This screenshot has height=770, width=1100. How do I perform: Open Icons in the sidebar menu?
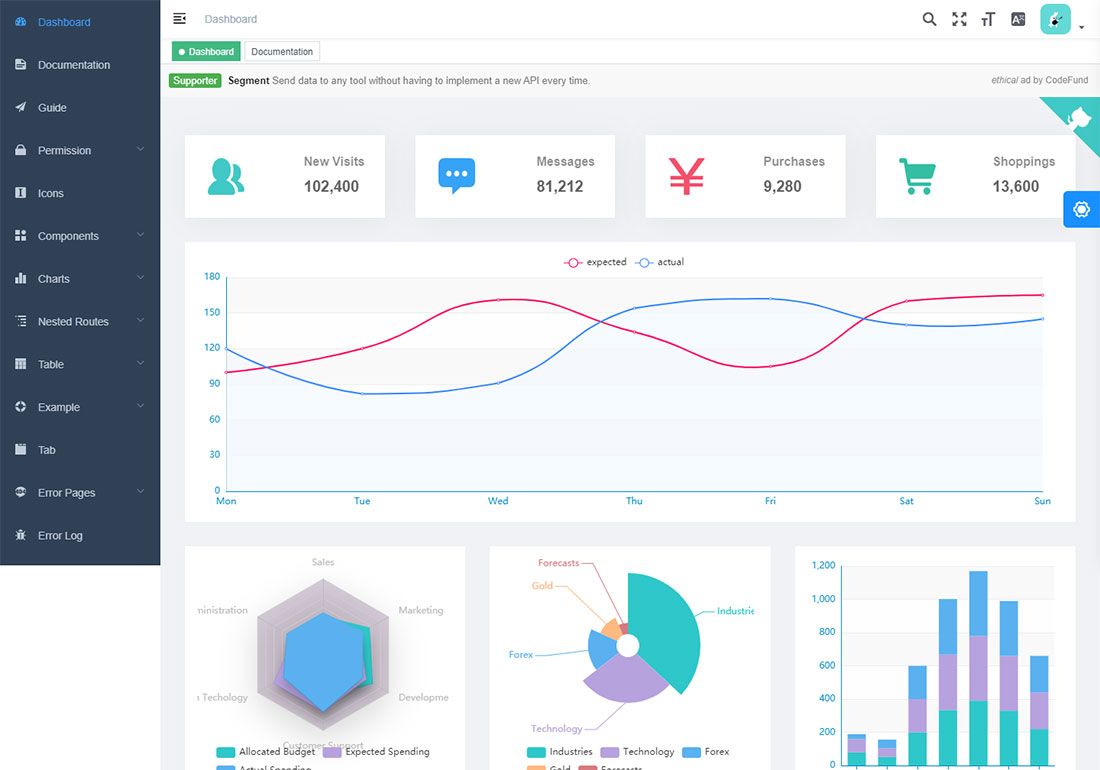tap(80, 193)
